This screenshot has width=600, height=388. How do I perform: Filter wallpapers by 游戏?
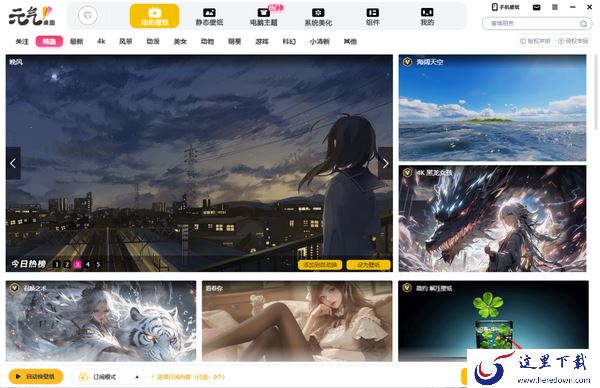pyautogui.click(x=262, y=41)
